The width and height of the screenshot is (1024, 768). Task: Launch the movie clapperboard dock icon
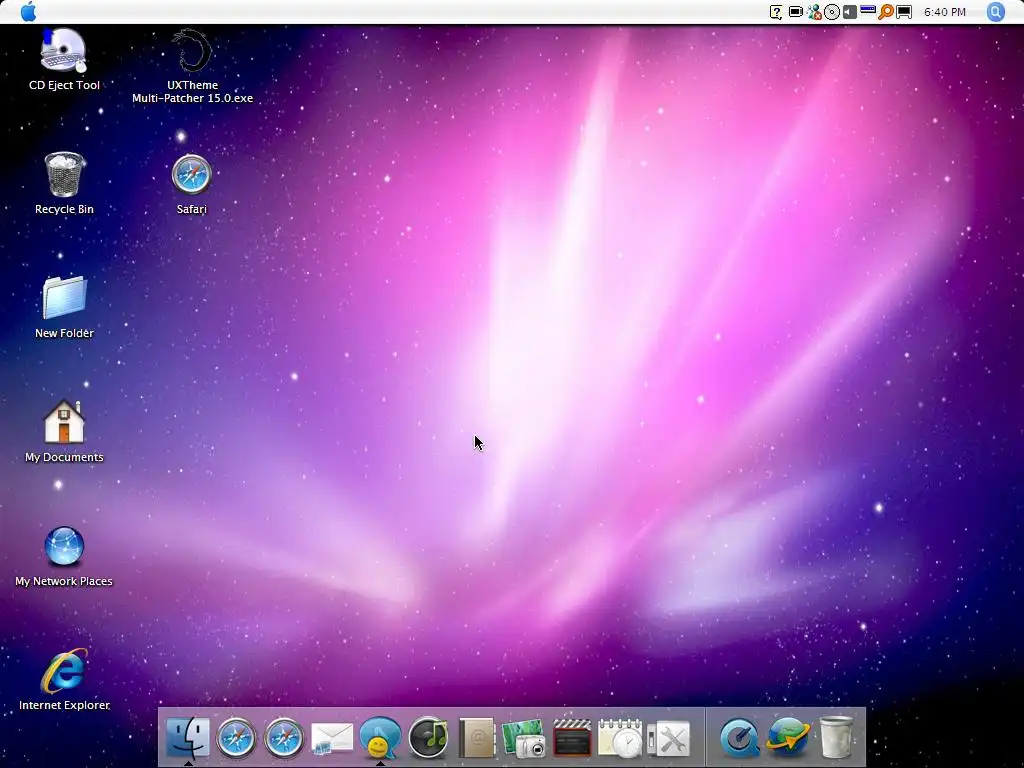pyautogui.click(x=572, y=738)
